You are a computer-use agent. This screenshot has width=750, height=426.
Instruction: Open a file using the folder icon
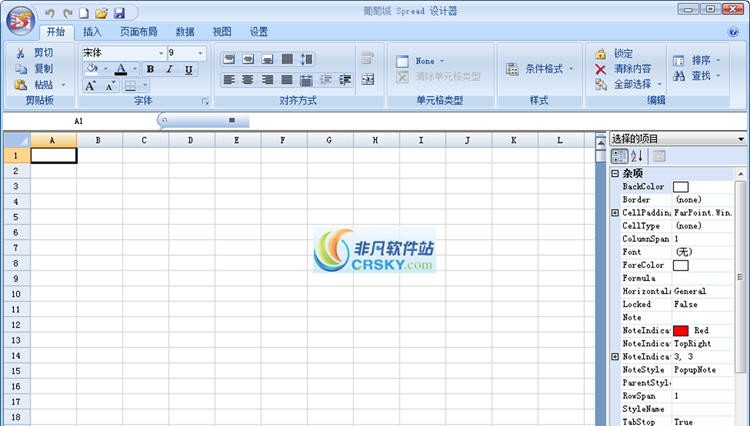[101, 13]
